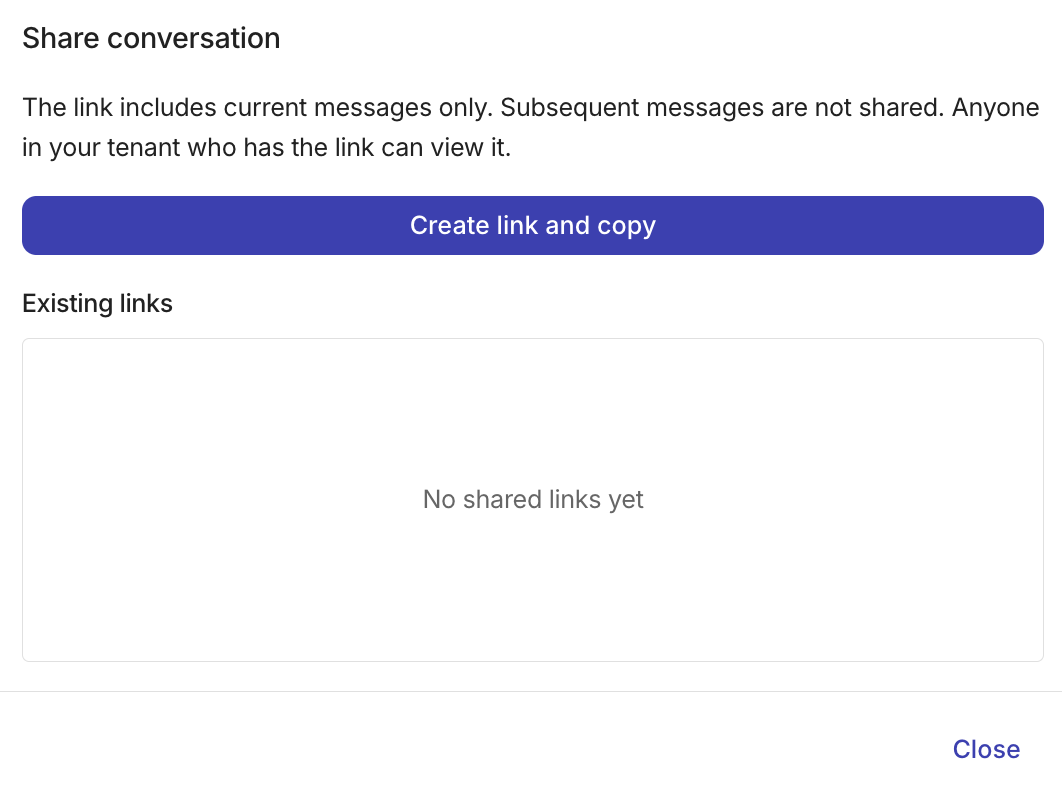Dismiss the dialog via the Close link
Screen dimensions: 1062x802
986,749
